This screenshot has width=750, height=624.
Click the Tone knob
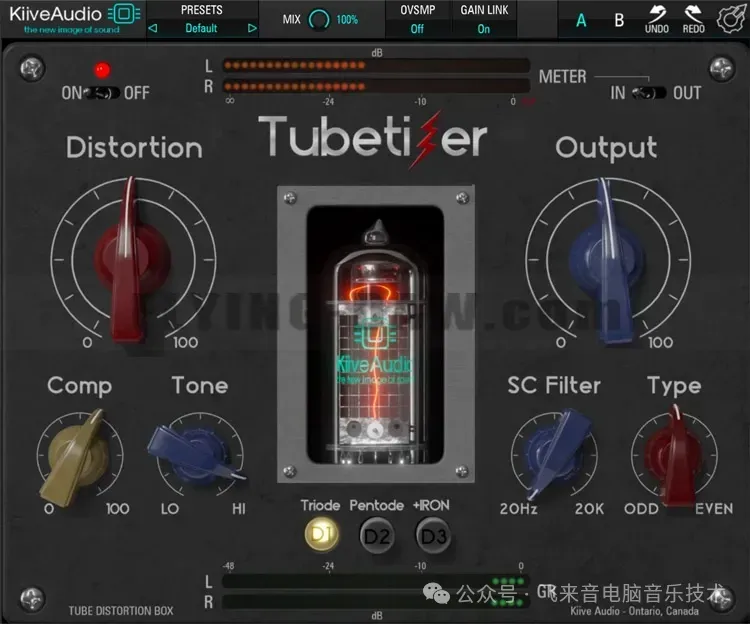pyautogui.click(x=199, y=454)
